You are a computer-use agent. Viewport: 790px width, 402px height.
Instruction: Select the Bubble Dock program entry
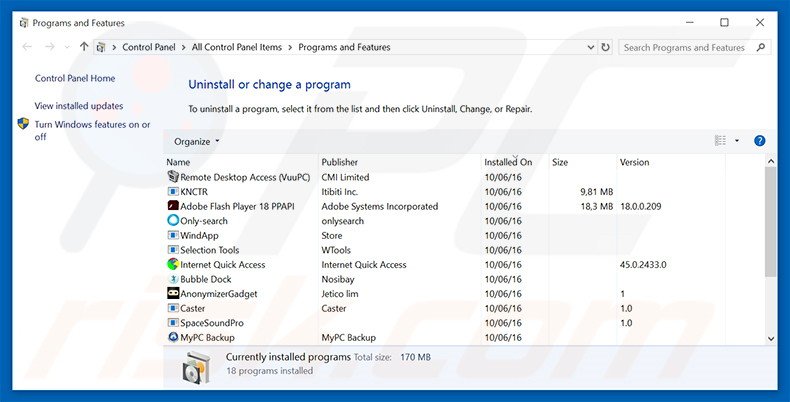(x=206, y=280)
